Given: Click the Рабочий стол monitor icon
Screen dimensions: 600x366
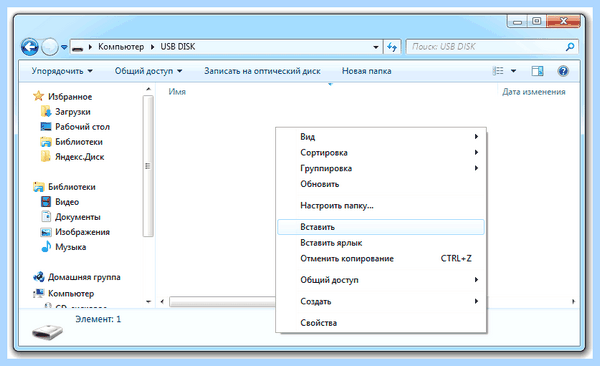Looking at the screenshot, I should tap(46, 126).
